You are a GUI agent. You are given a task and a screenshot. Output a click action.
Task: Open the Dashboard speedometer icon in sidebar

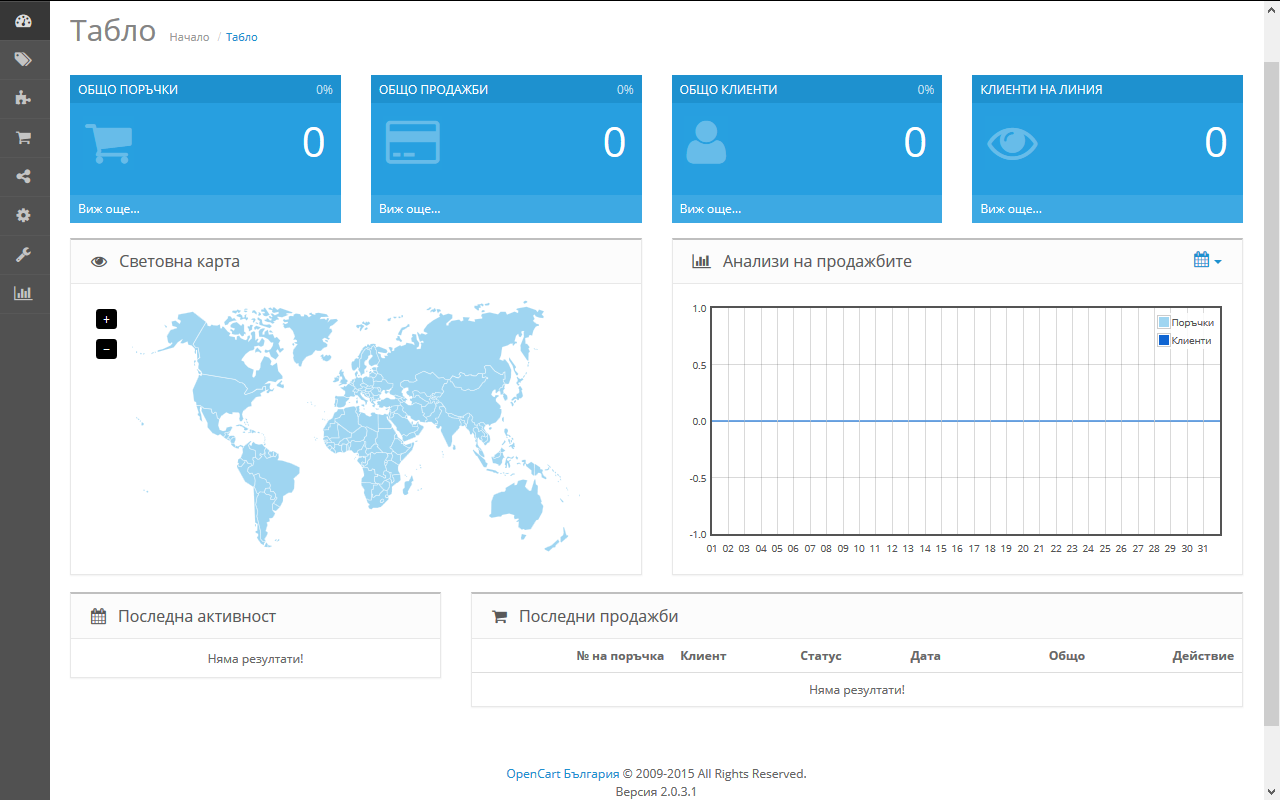pyautogui.click(x=24, y=20)
